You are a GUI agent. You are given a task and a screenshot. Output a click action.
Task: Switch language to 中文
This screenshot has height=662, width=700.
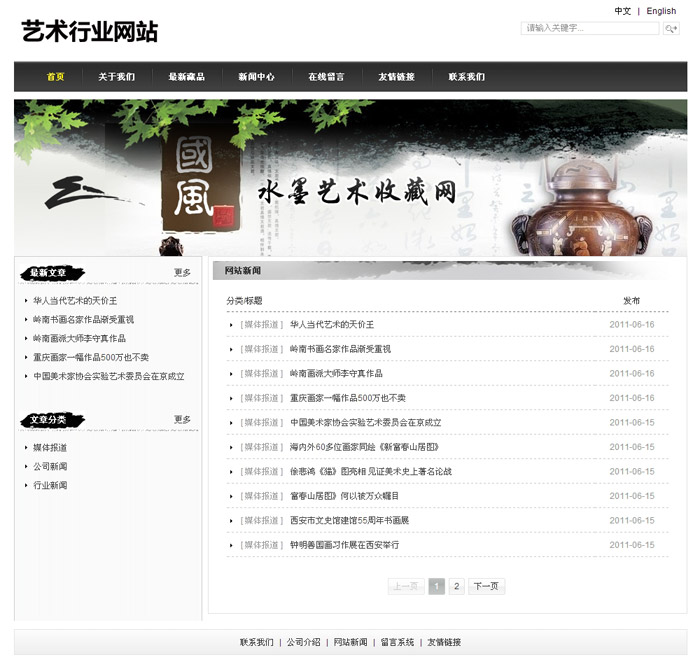point(623,11)
